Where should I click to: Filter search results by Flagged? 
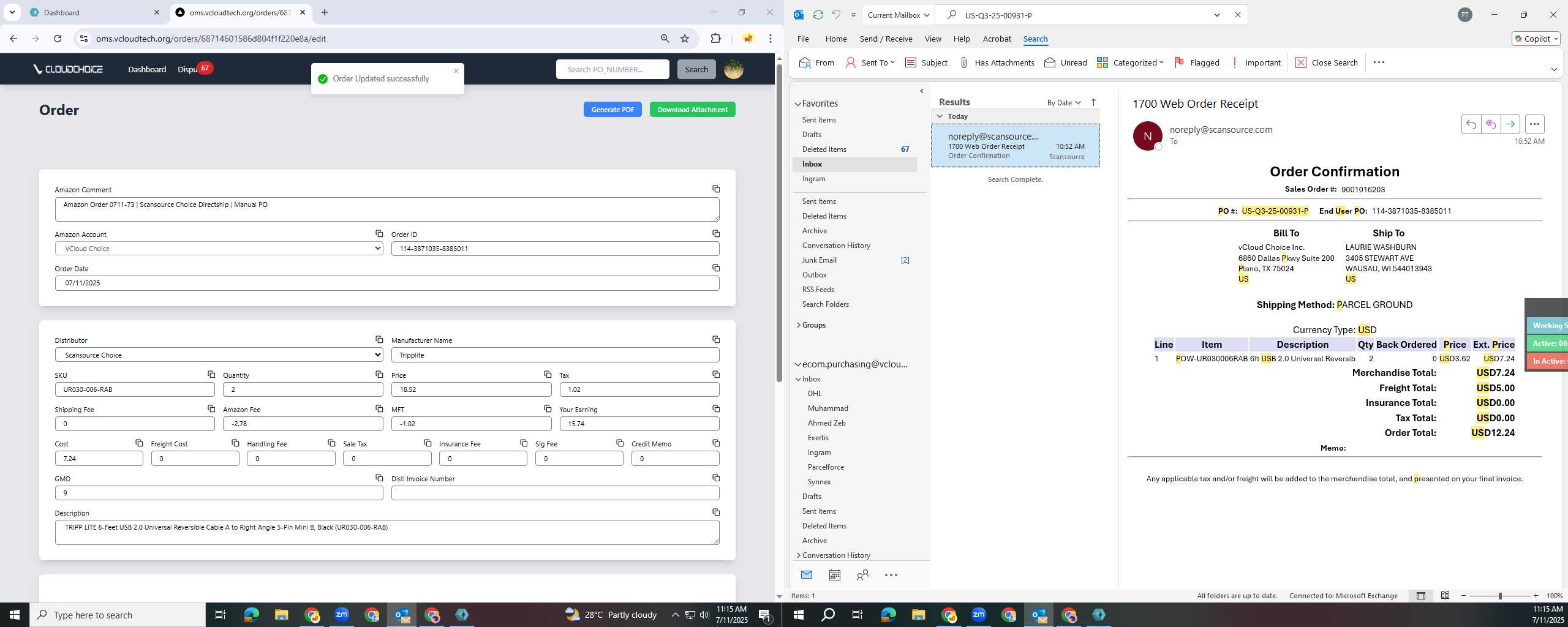[1196, 62]
